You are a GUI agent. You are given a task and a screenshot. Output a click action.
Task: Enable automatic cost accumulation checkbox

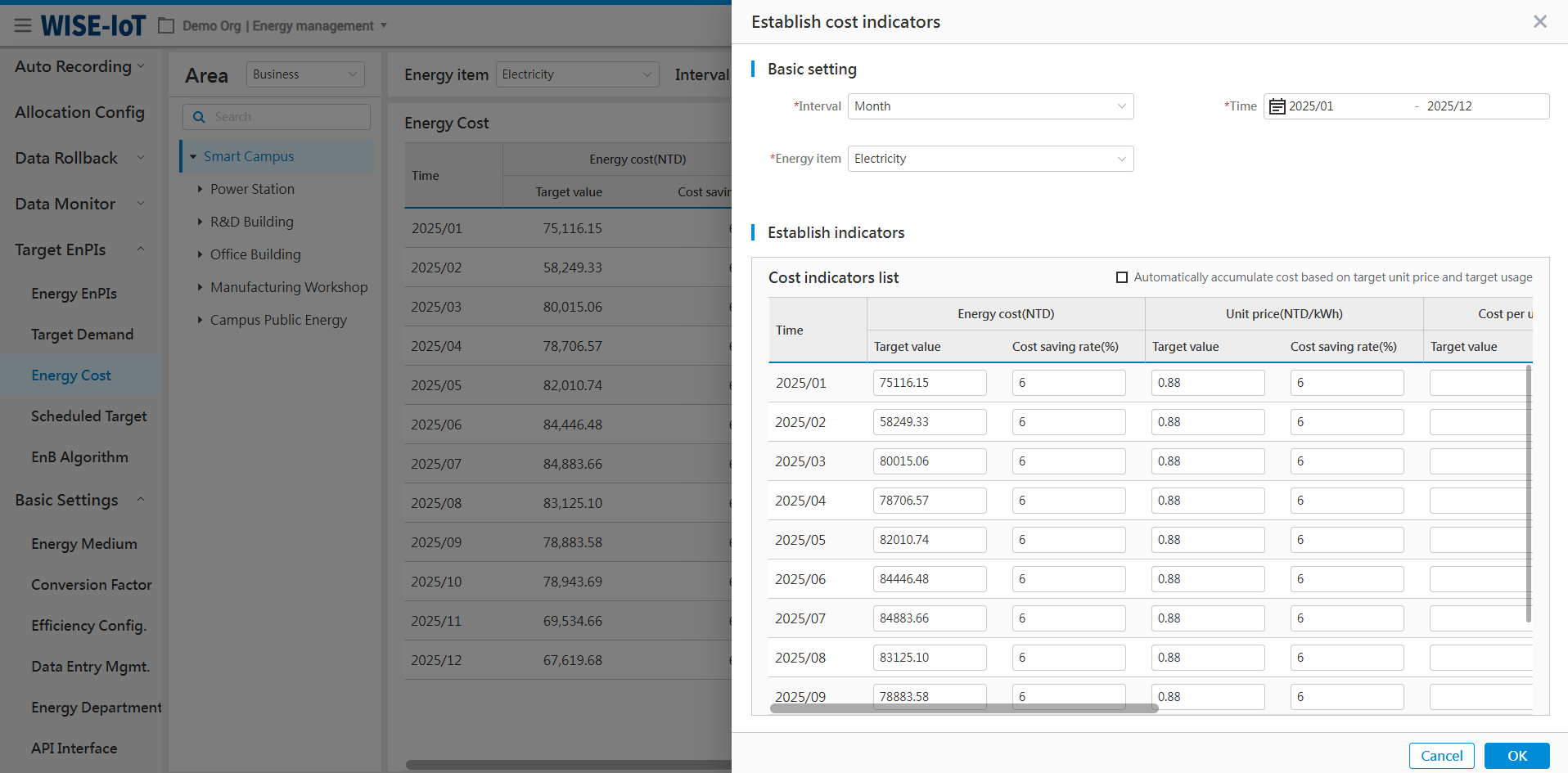point(1122,277)
